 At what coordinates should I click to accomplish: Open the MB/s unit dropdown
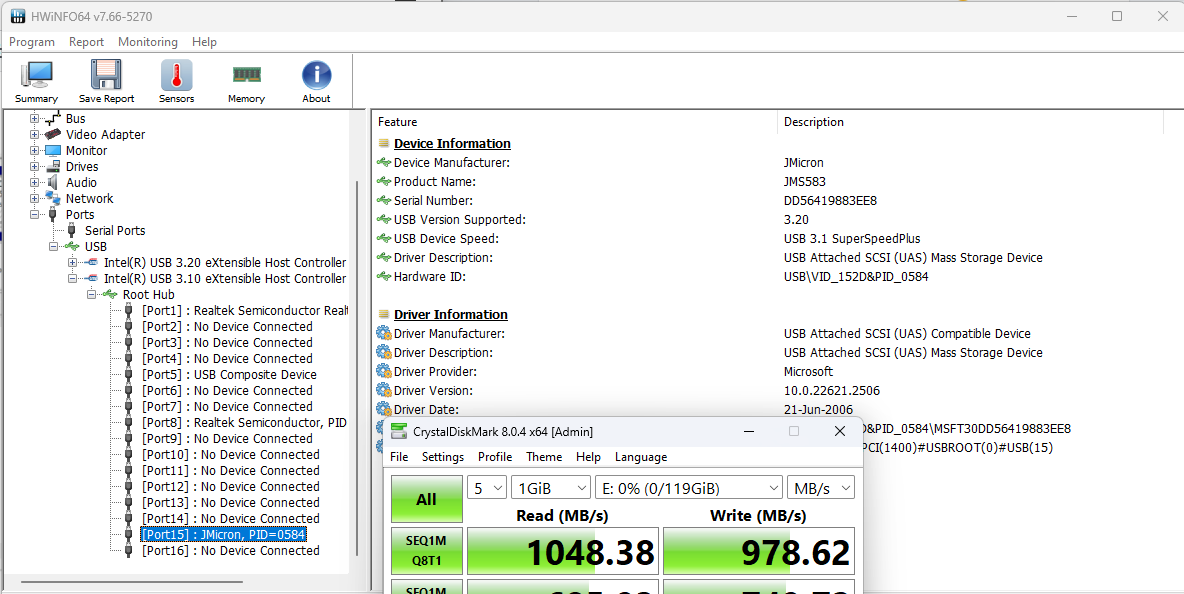(x=821, y=488)
